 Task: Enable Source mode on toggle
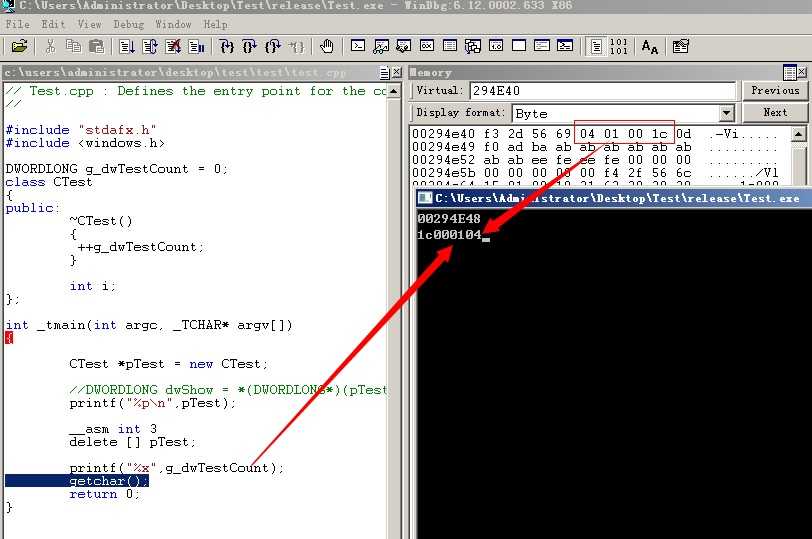pos(596,47)
